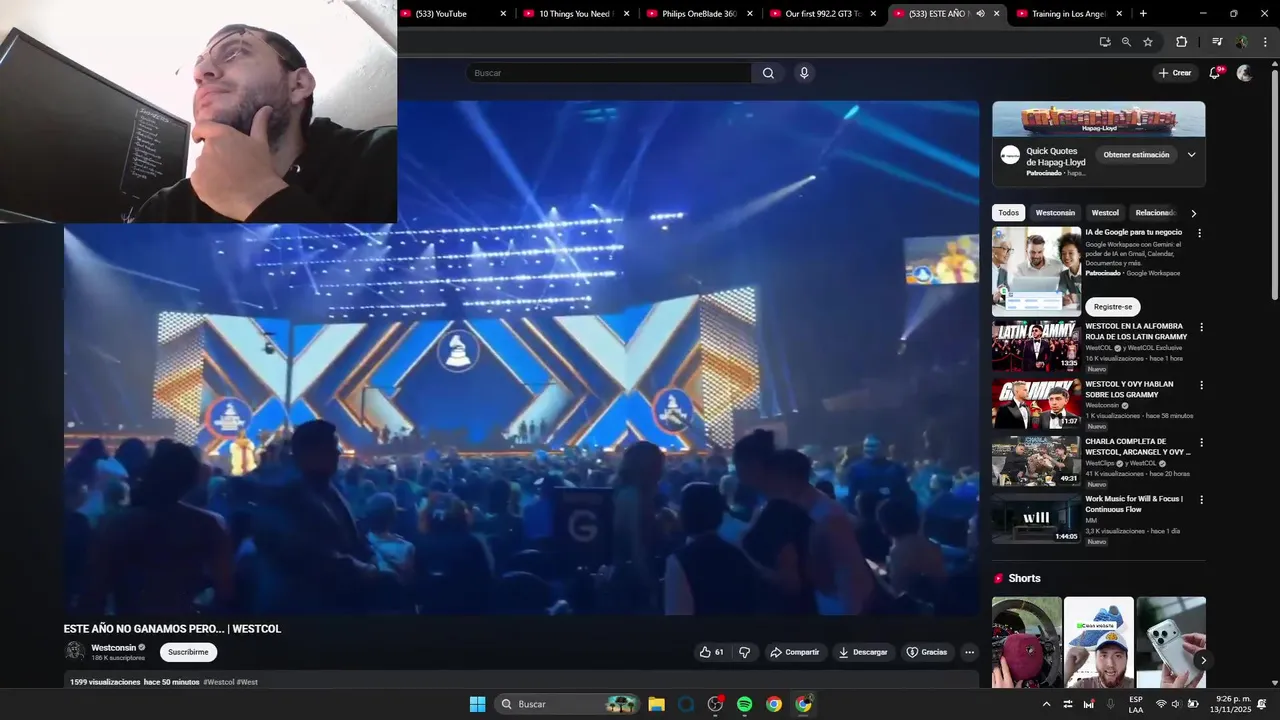
Task: Select the Relacionados filter chip
Action: [1155, 213]
